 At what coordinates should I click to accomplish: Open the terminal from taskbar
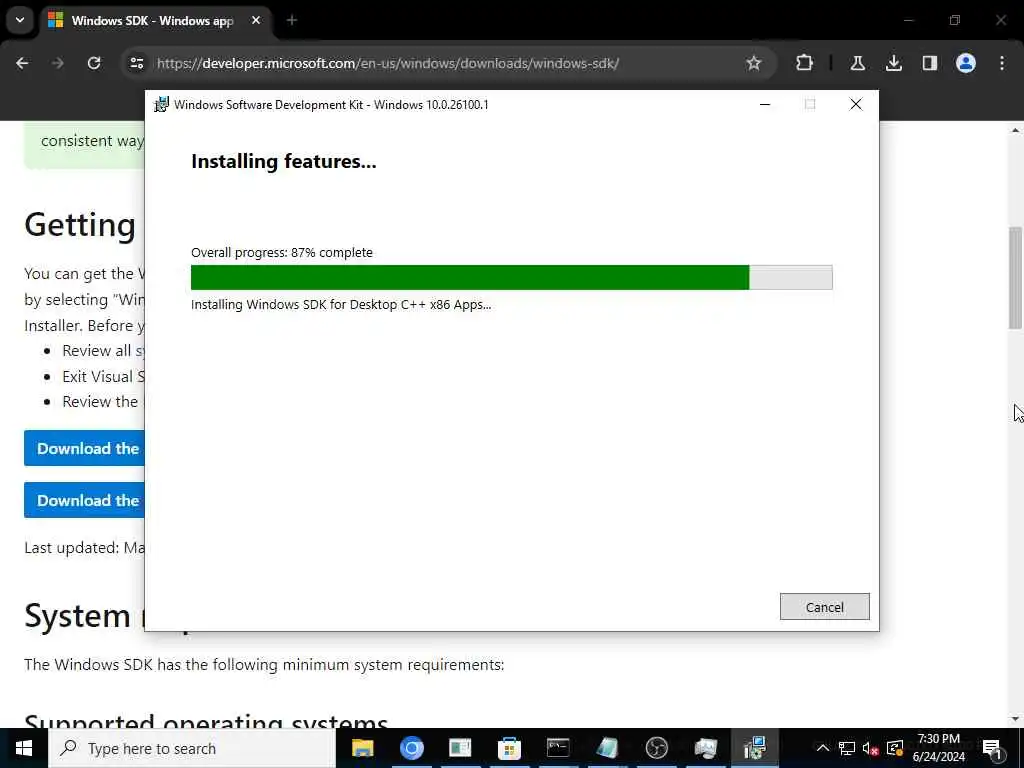(558, 748)
